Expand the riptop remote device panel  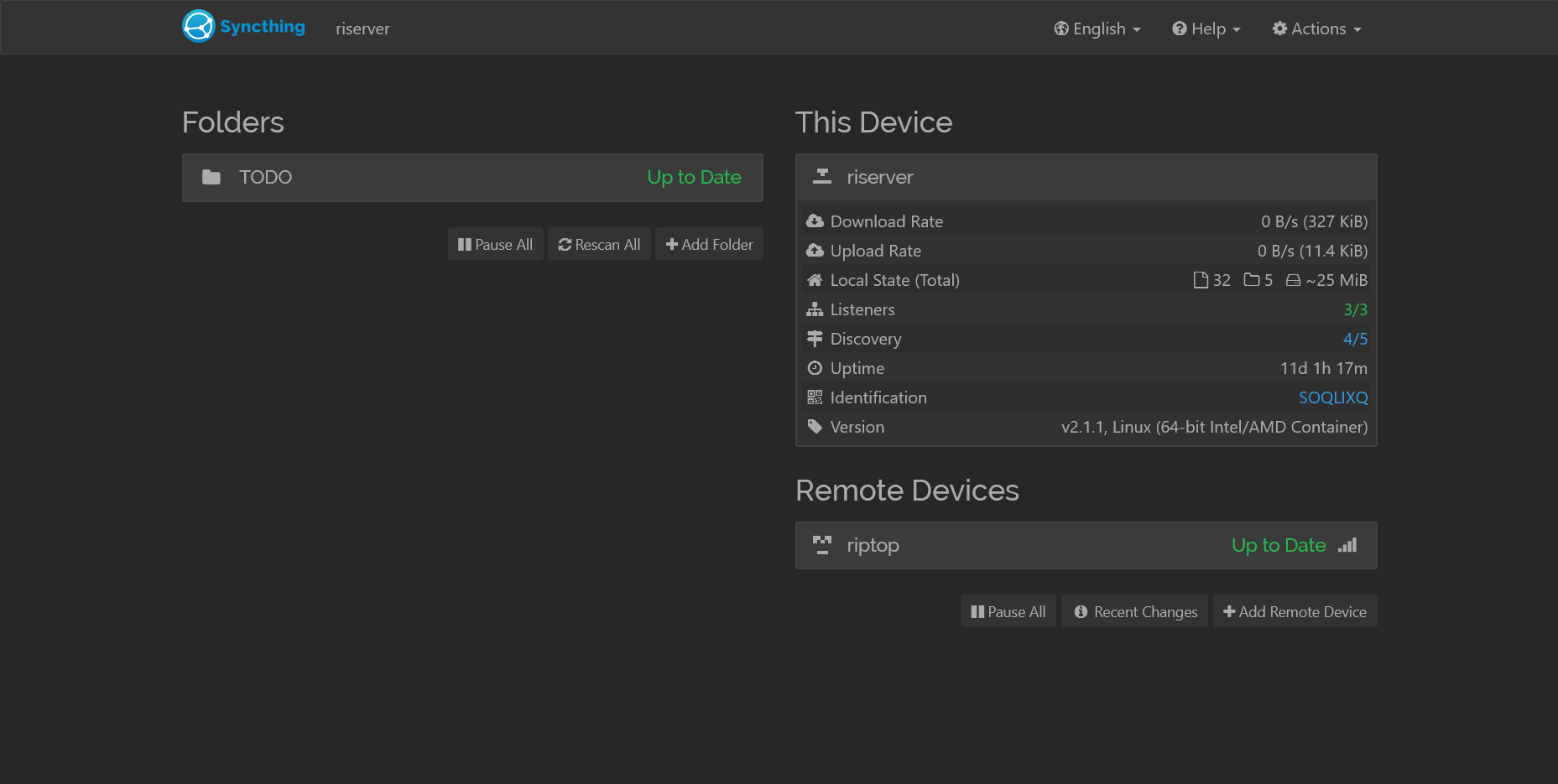coord(1086,545)
